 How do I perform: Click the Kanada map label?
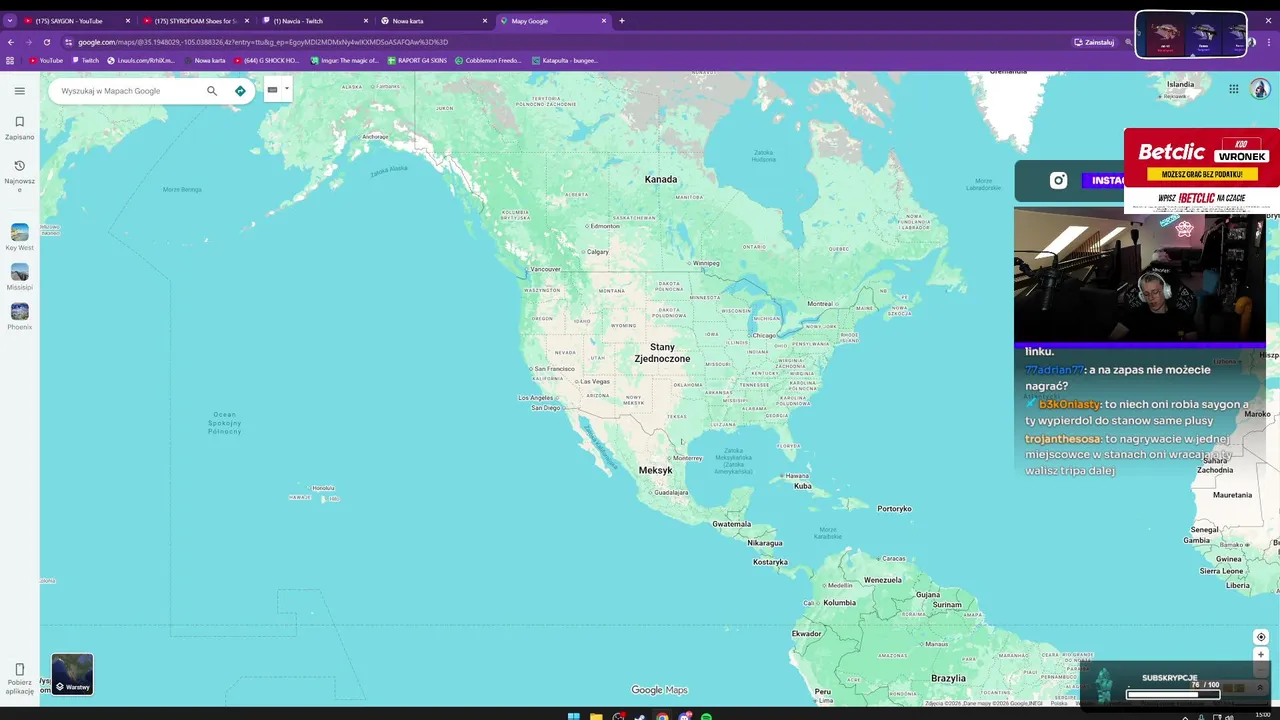(661, 179)
